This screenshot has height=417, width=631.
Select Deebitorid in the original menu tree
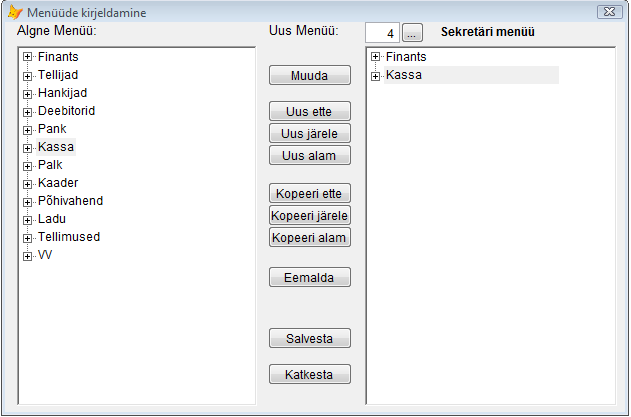[66, 111]
